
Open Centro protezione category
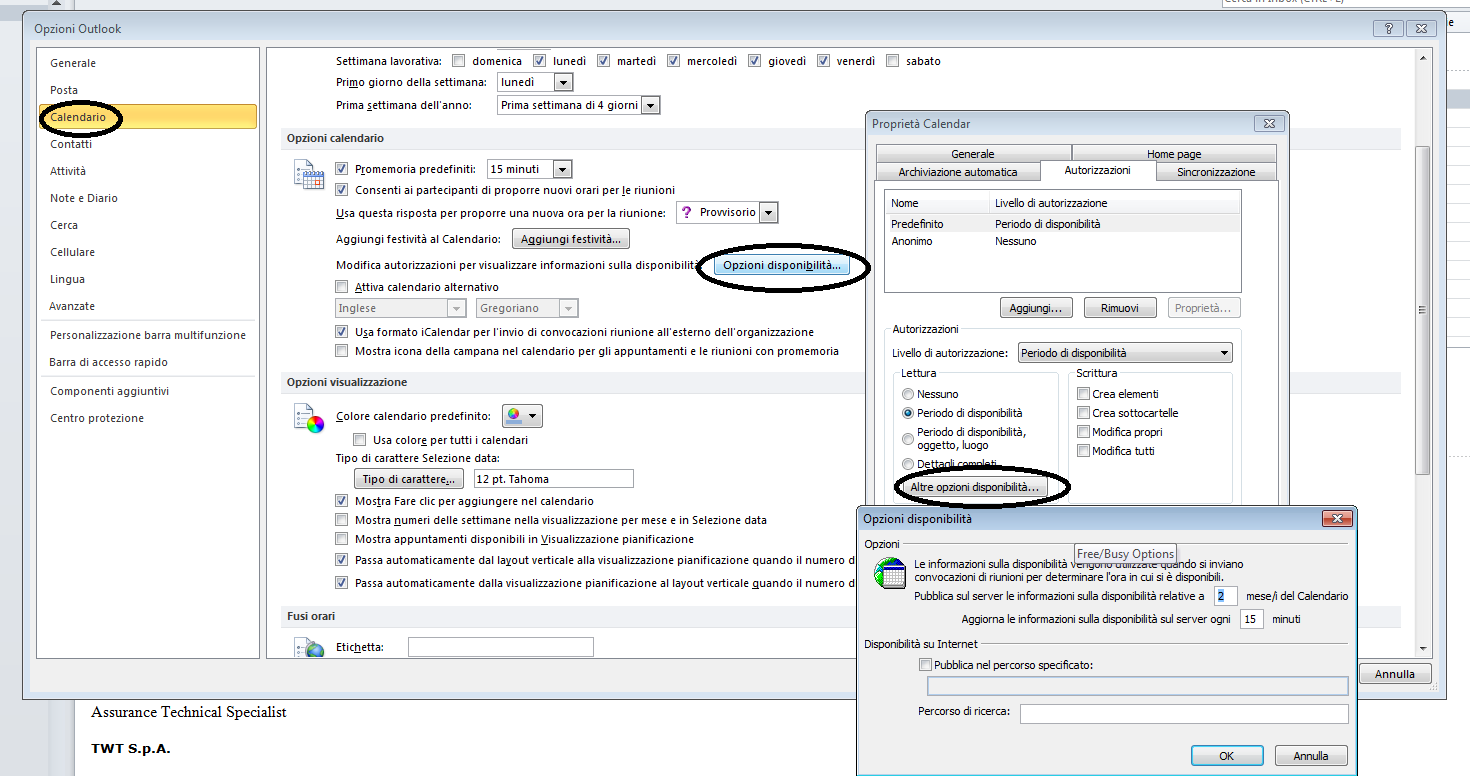pos(148,418)
